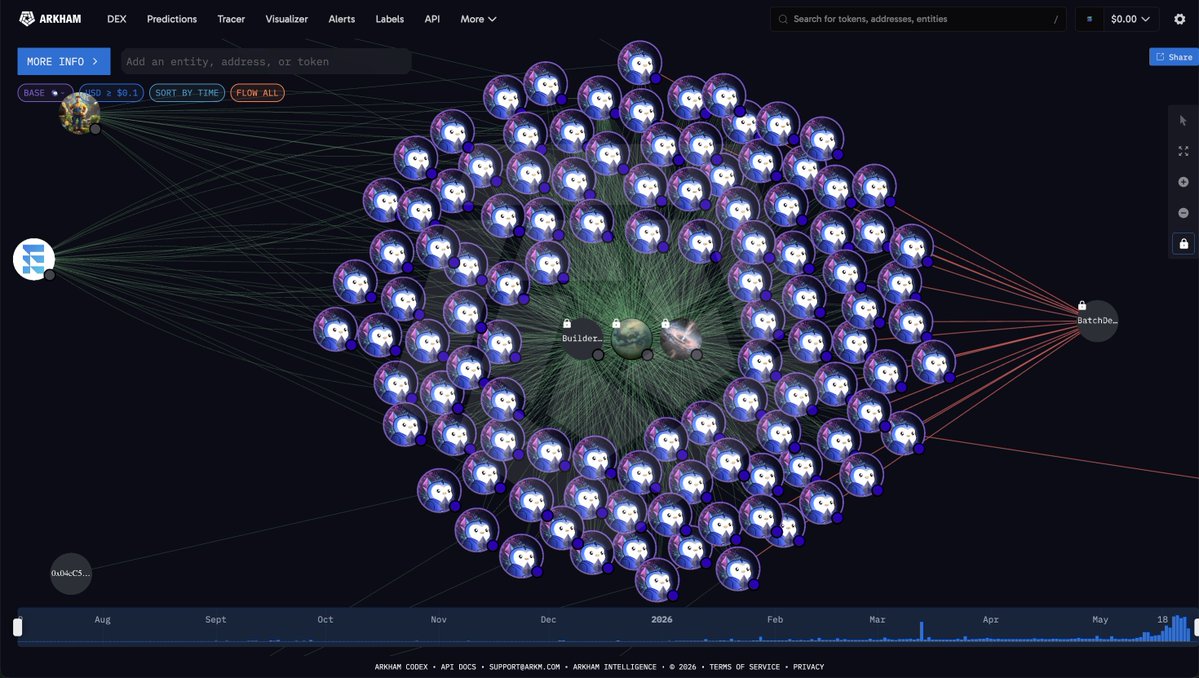Click the SUPPORT@ARKM.COM email link
1199x678 pixels.
click(525, 667)
